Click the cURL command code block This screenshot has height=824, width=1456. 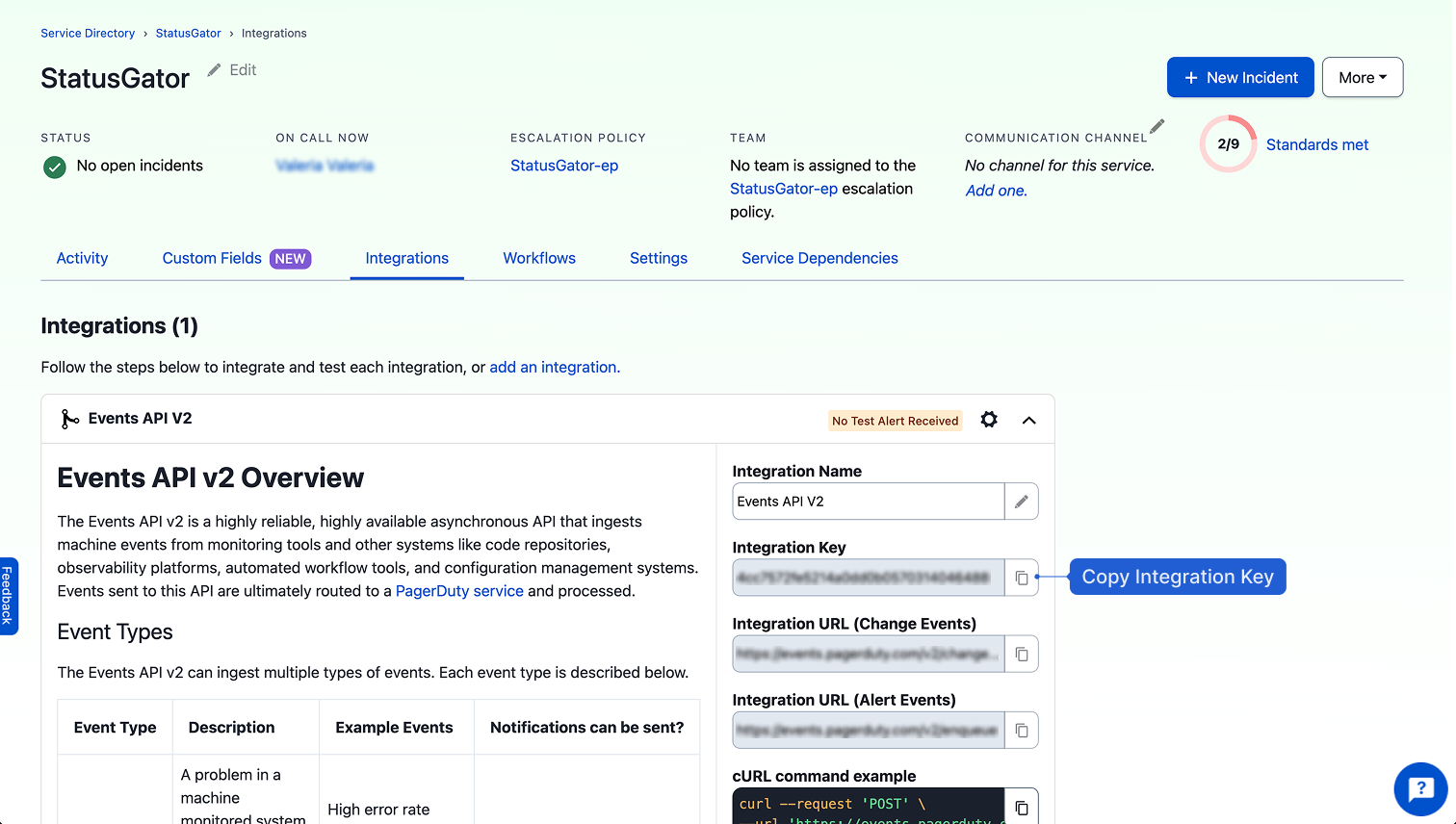click(x=868, y=807)
